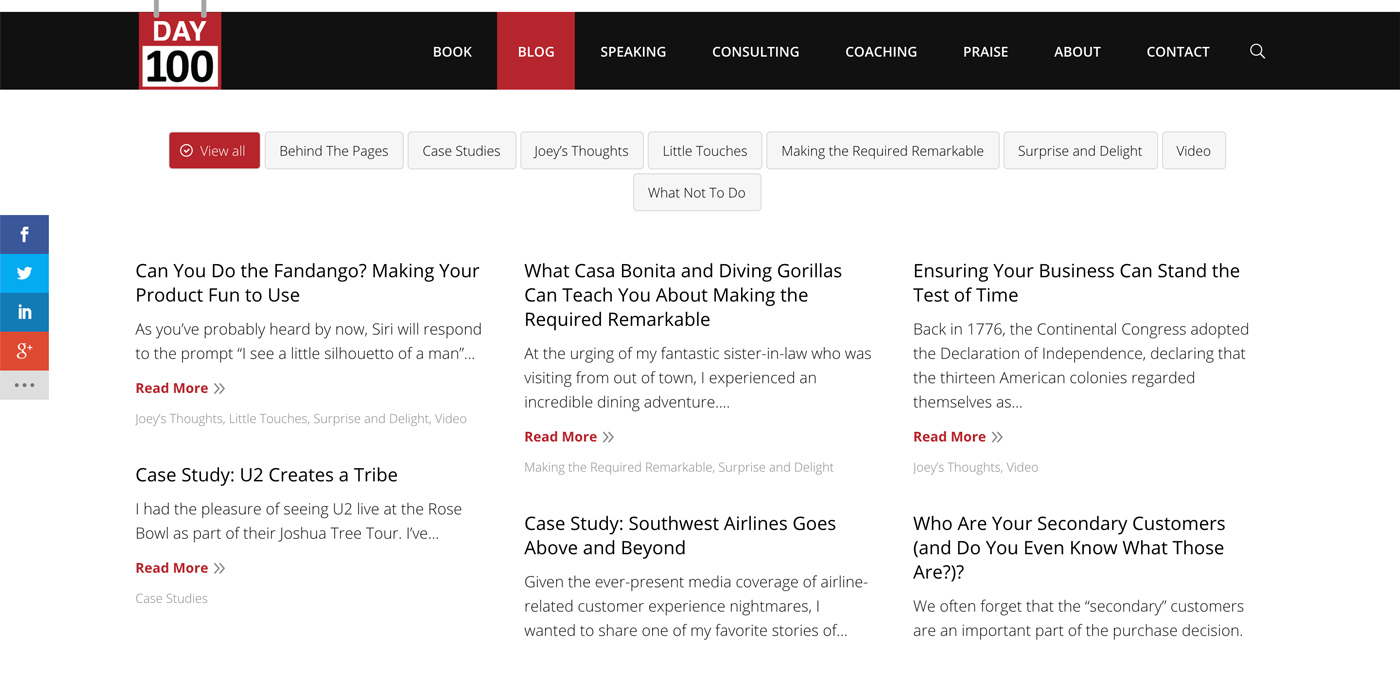Open more sharing options dots

click(x=24, y=385)
